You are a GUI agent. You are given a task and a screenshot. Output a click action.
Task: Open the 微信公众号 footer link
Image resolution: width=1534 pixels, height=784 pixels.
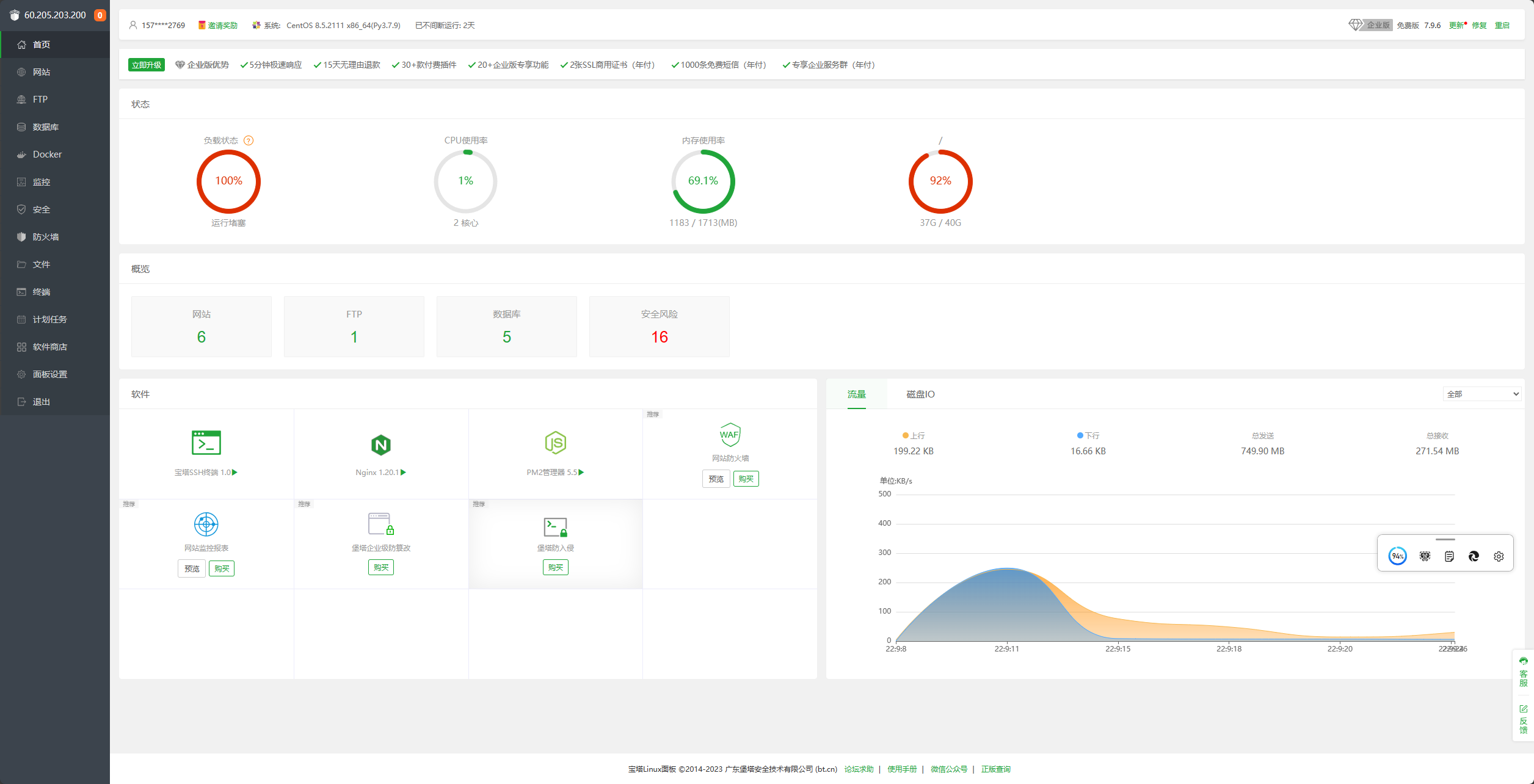[949, 769]
